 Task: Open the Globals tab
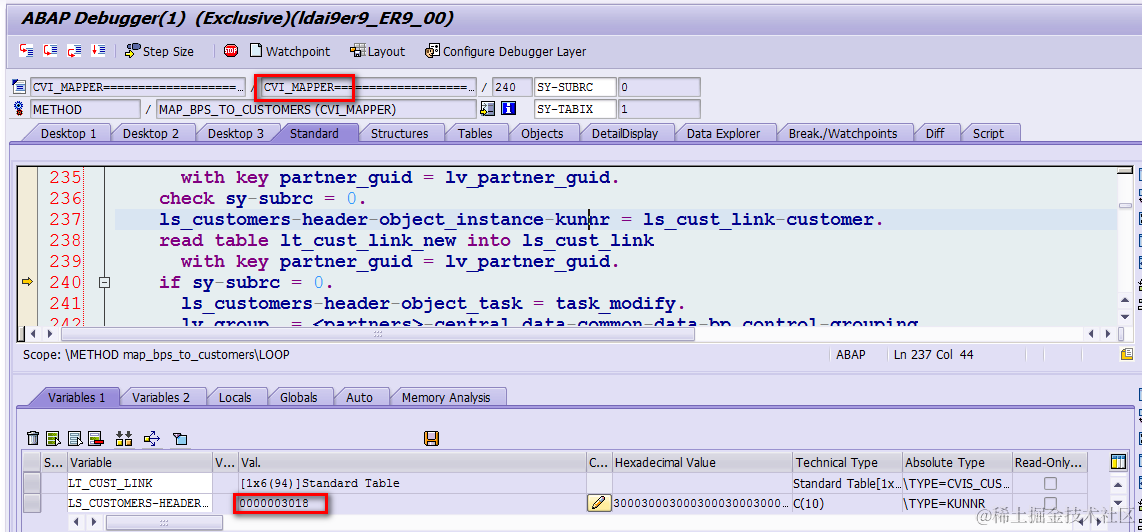pyautogui.click(x=299, y=398)
